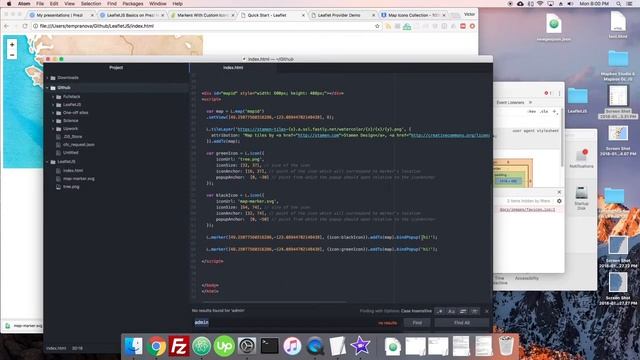Click the Find button in Atom
This screenshot has width=640, height=360.
417,323
